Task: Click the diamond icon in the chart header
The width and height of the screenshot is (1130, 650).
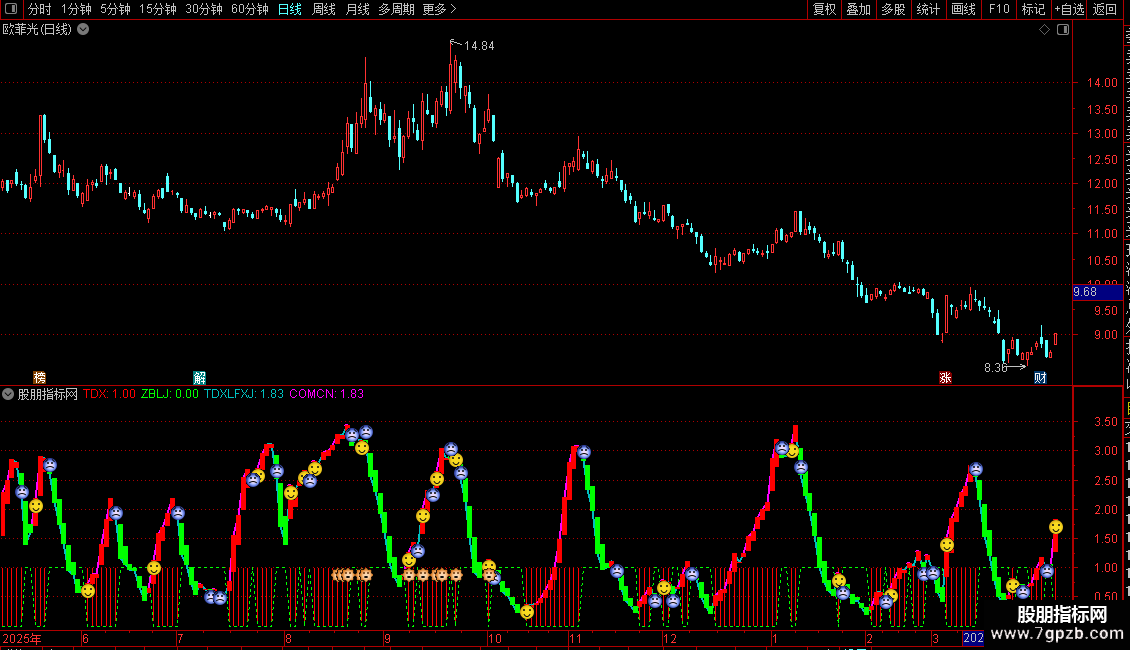Action: [1044, 30]
